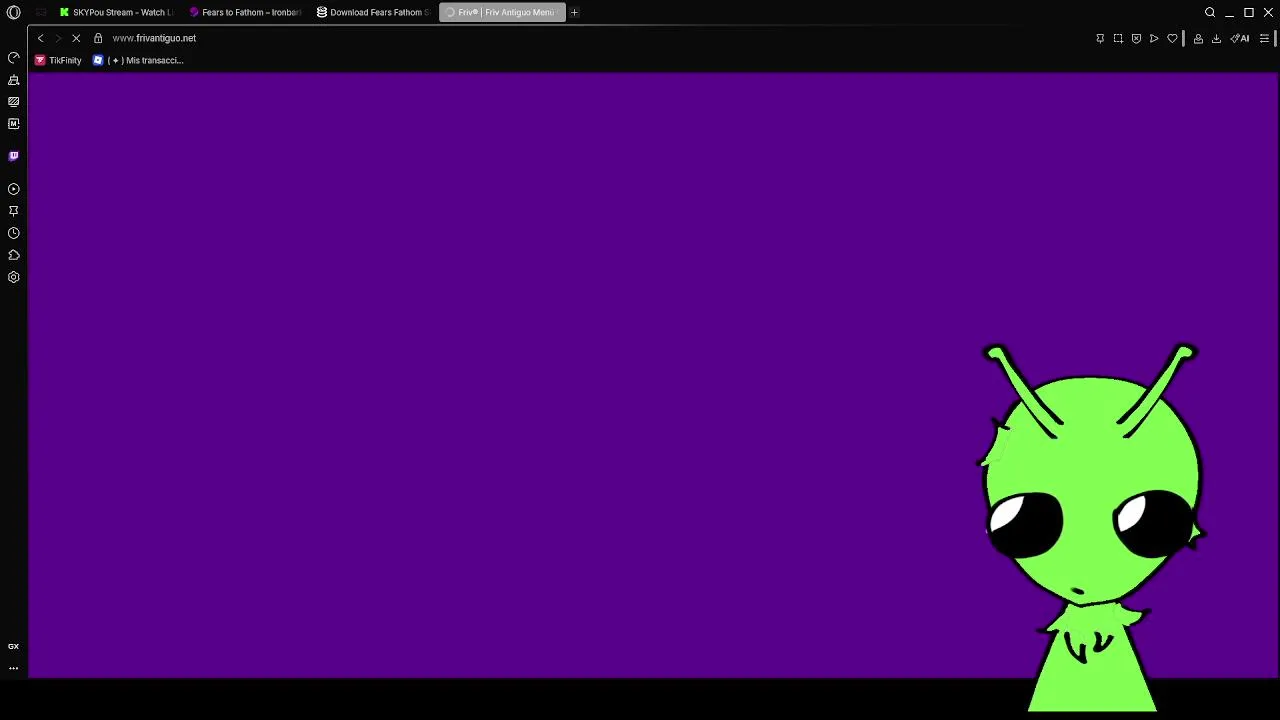
Task: Open a new tab with plus button
Action: [574, 12]
